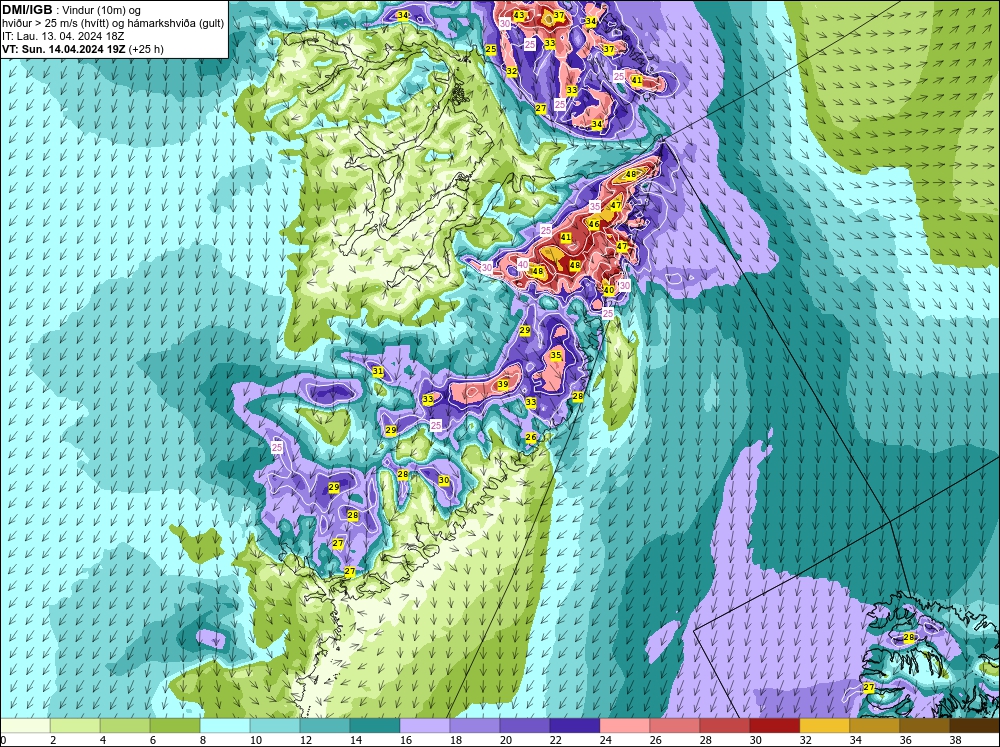Click the legend scale number '38'
1000x747 pixels.
956,740
